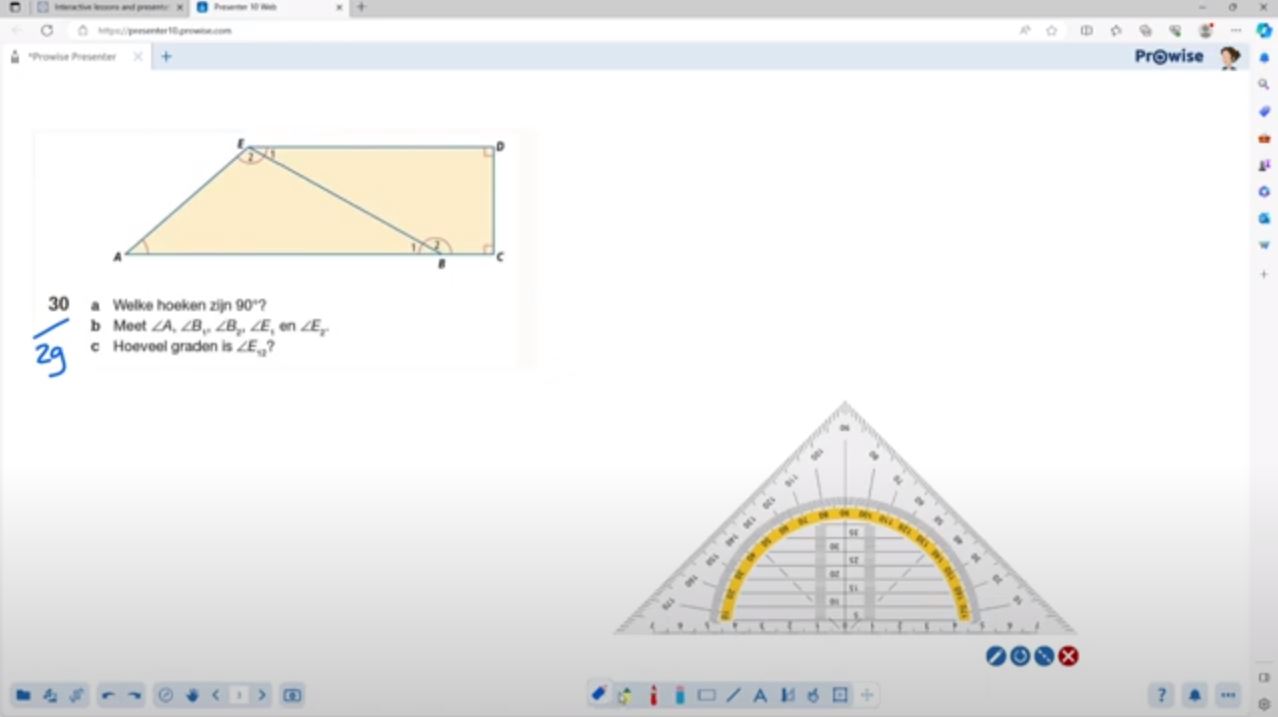Add a new Prowise Presenter tab
1278x717 pixels.
(166, 57)
